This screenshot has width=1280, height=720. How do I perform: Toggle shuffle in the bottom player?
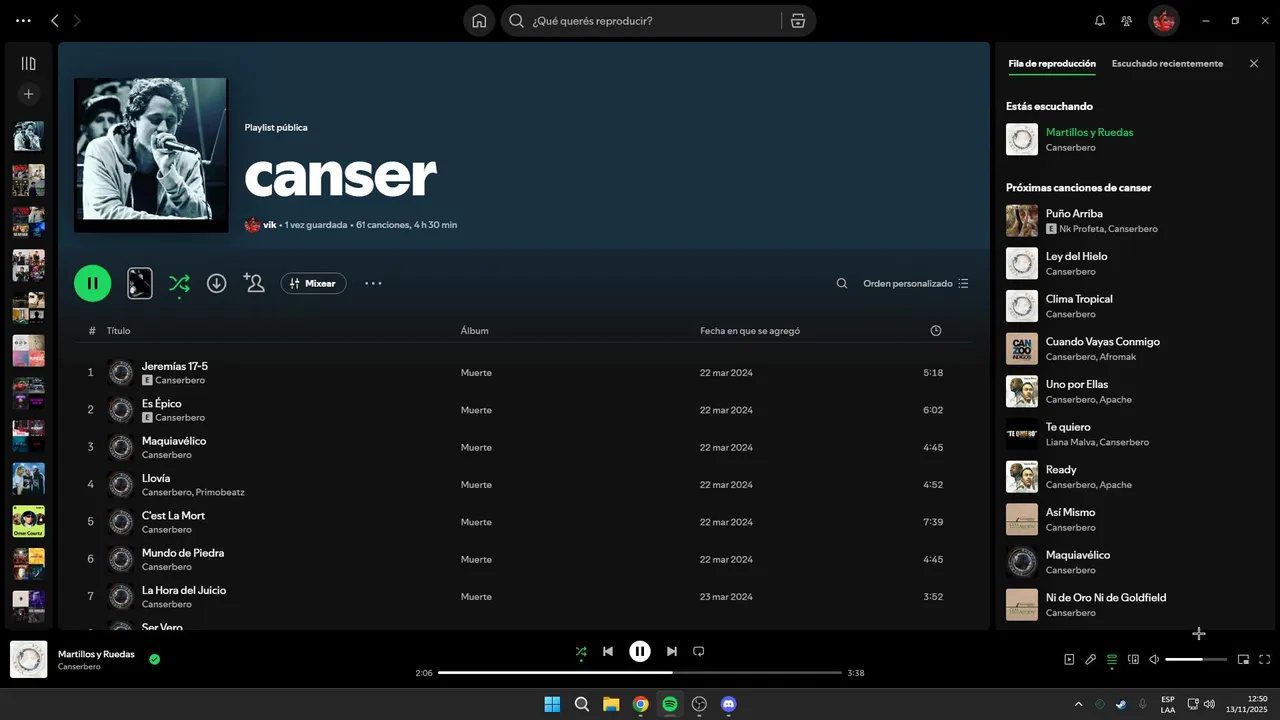point(581,652)
